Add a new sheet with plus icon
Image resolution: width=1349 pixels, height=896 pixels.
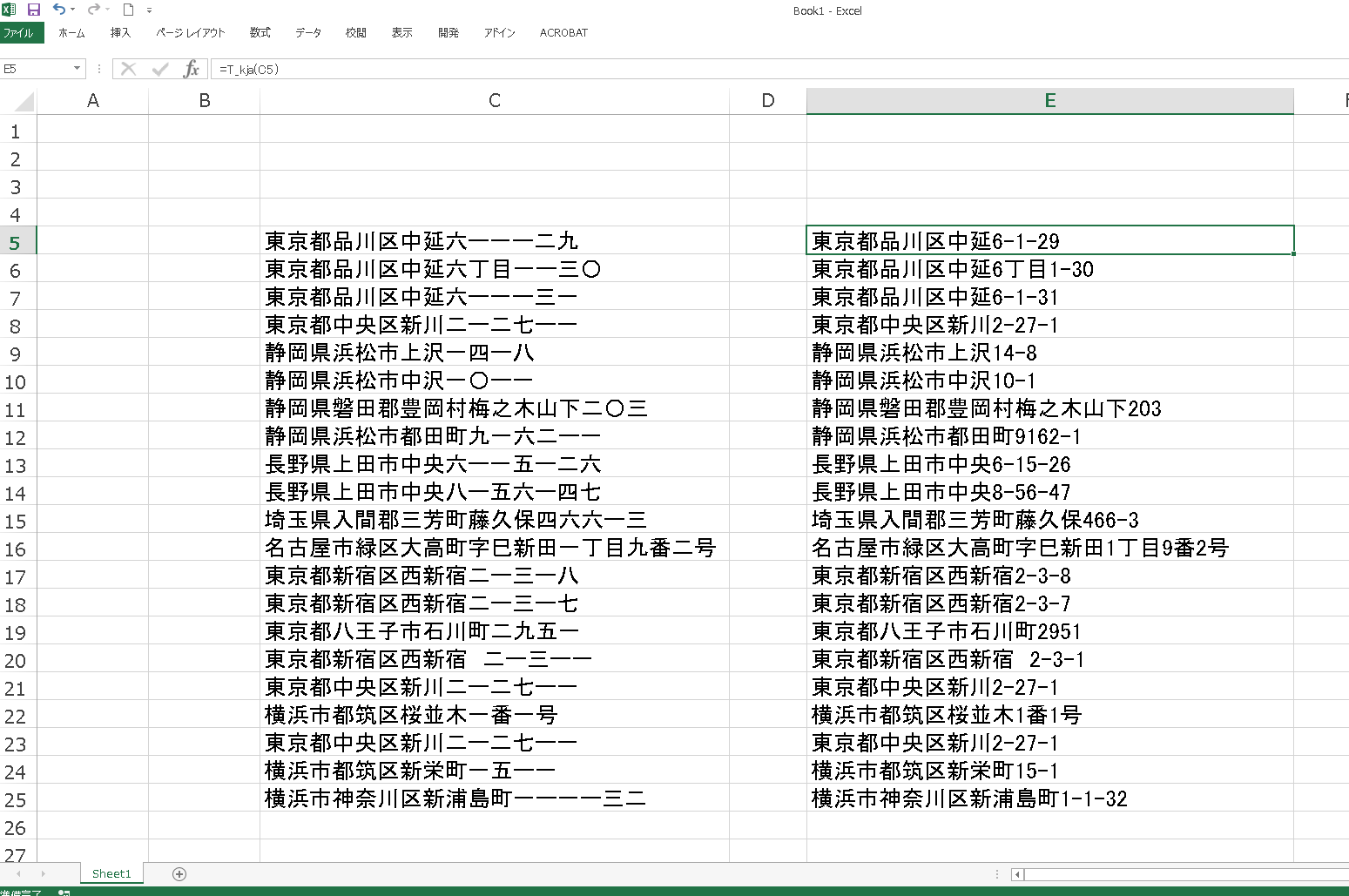179,873
